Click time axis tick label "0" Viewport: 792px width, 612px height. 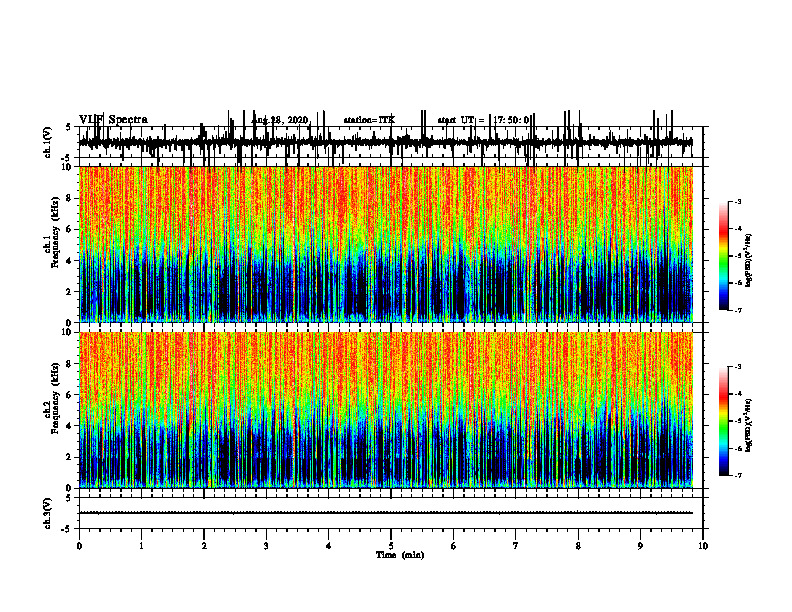coord(79,546)
